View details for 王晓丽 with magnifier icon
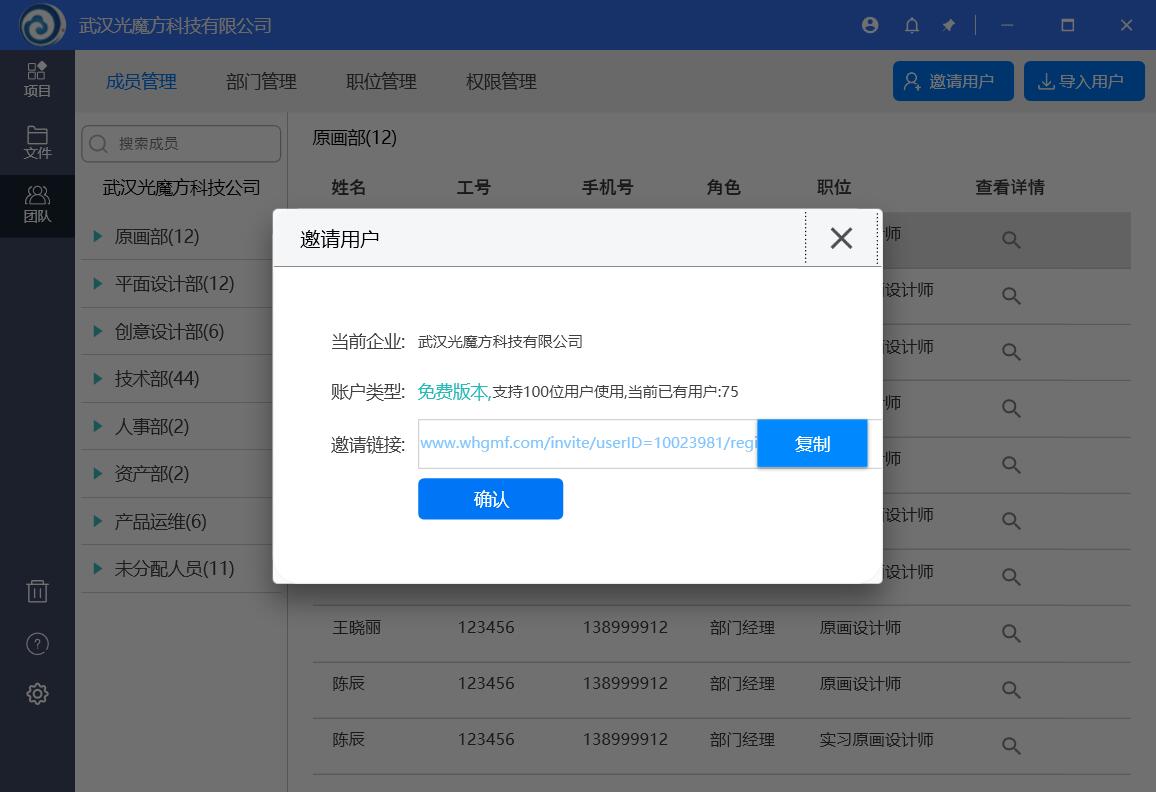 point(1011,633)
